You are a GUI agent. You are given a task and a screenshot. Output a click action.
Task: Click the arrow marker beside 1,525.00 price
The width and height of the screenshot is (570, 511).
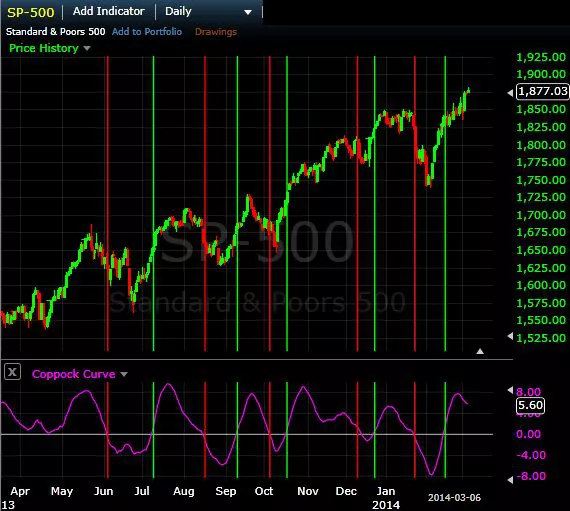coord(510,336)
